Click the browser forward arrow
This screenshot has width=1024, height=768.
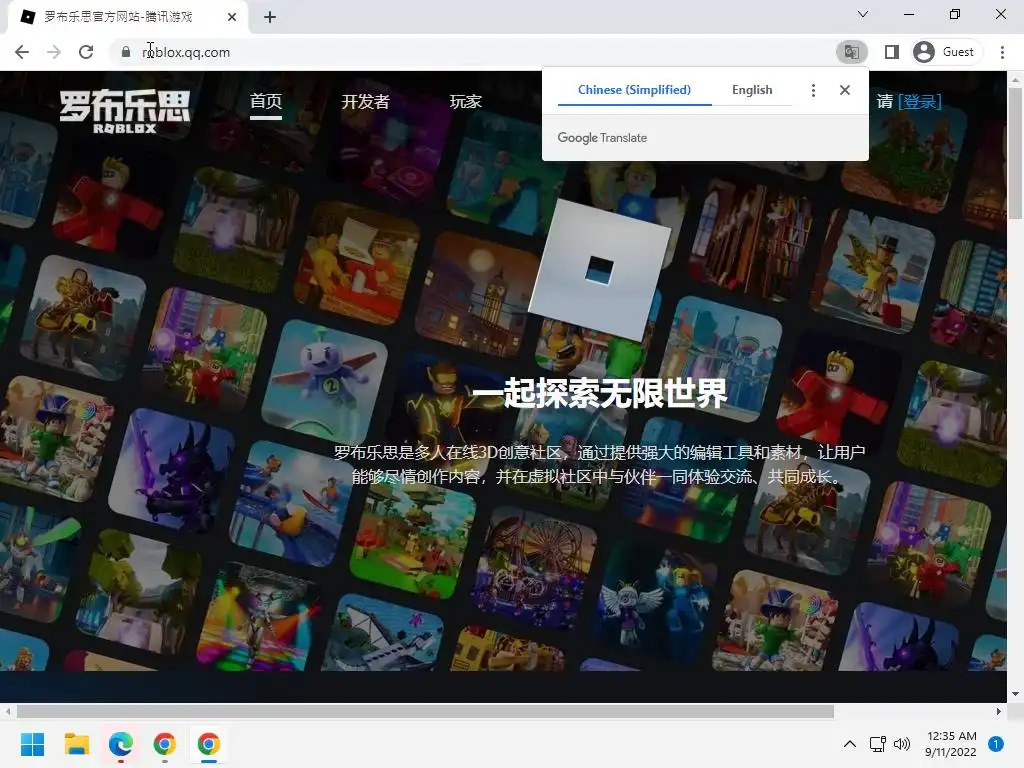pyautogui.click(x=54, y=52)
